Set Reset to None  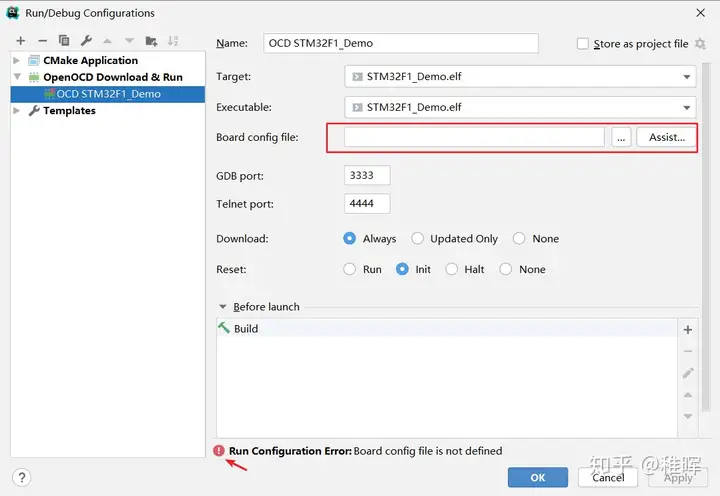pyautogui.click(x=506, y=269)
